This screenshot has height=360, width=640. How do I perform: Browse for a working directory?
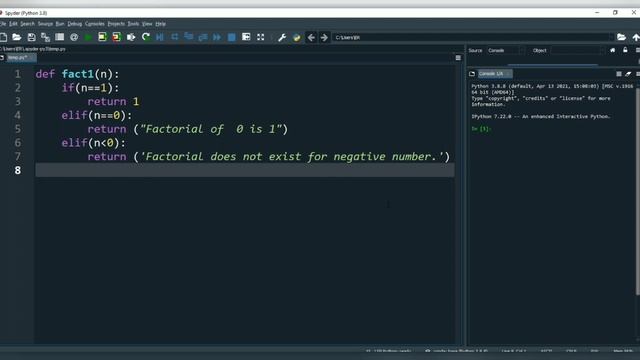coord(621,38)
